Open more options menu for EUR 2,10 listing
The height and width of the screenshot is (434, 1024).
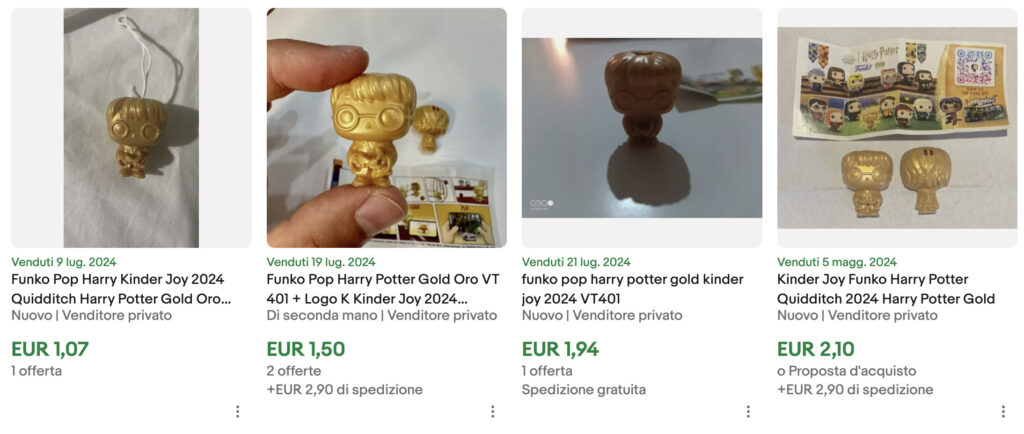coord(1003,411)
